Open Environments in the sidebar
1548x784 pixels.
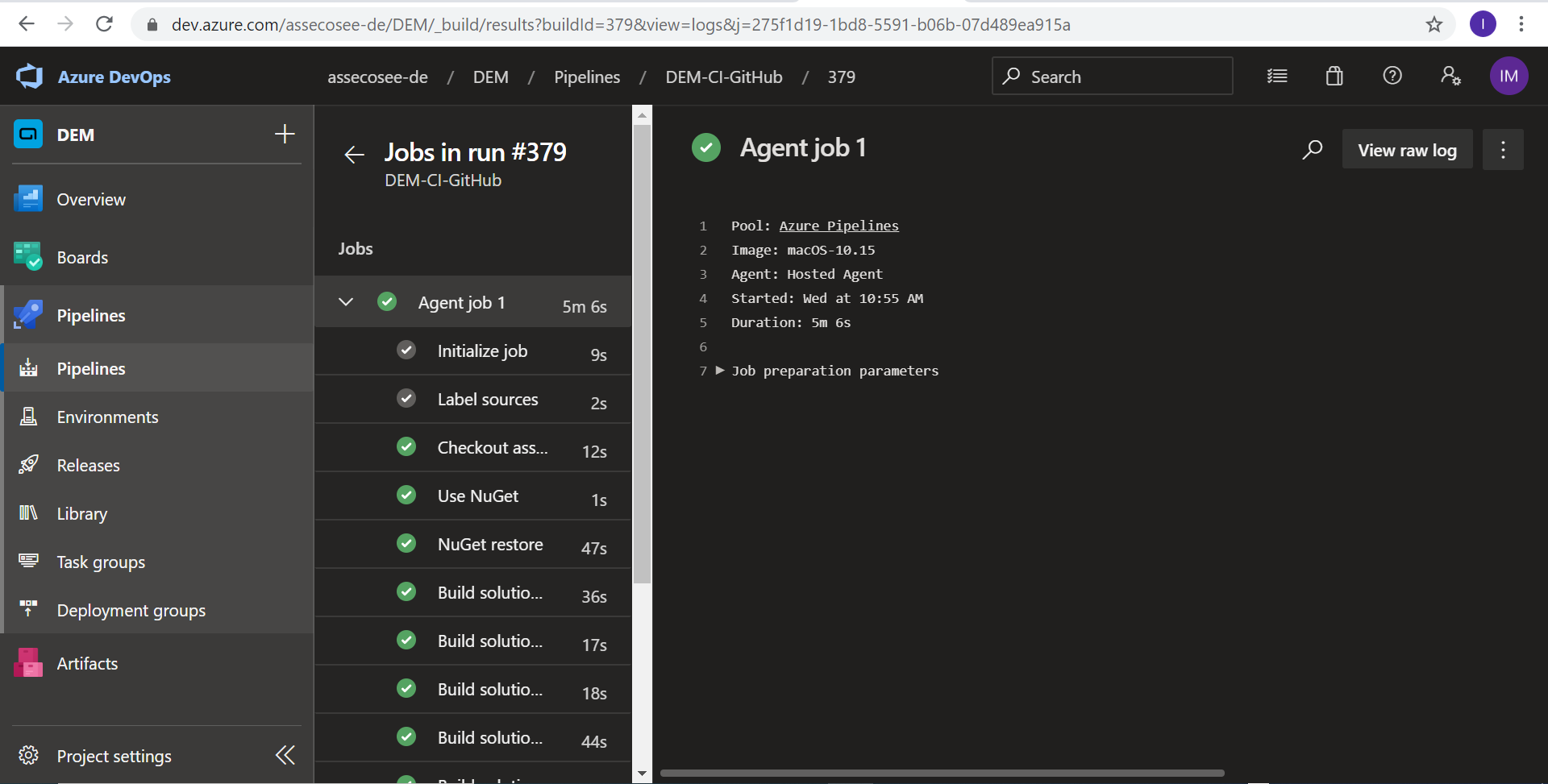(157, 417)
